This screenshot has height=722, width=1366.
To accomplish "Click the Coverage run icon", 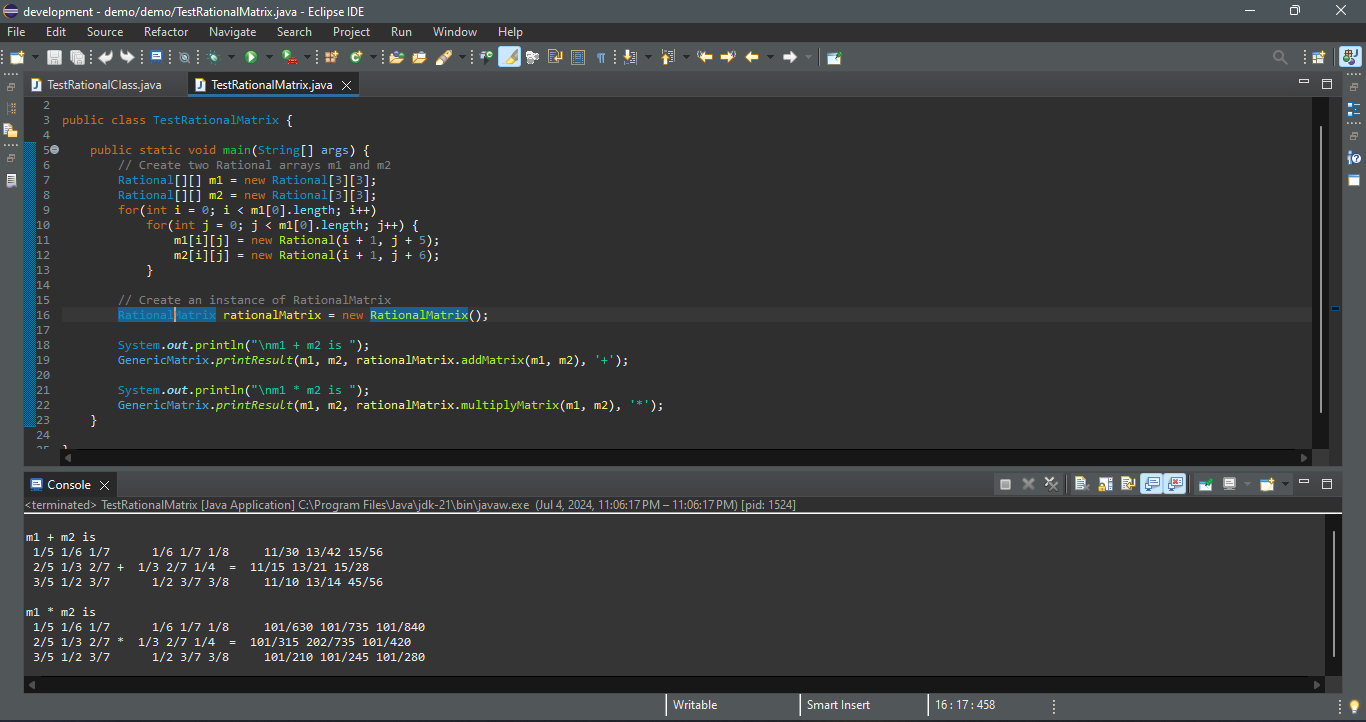I will tap(289, 57).
